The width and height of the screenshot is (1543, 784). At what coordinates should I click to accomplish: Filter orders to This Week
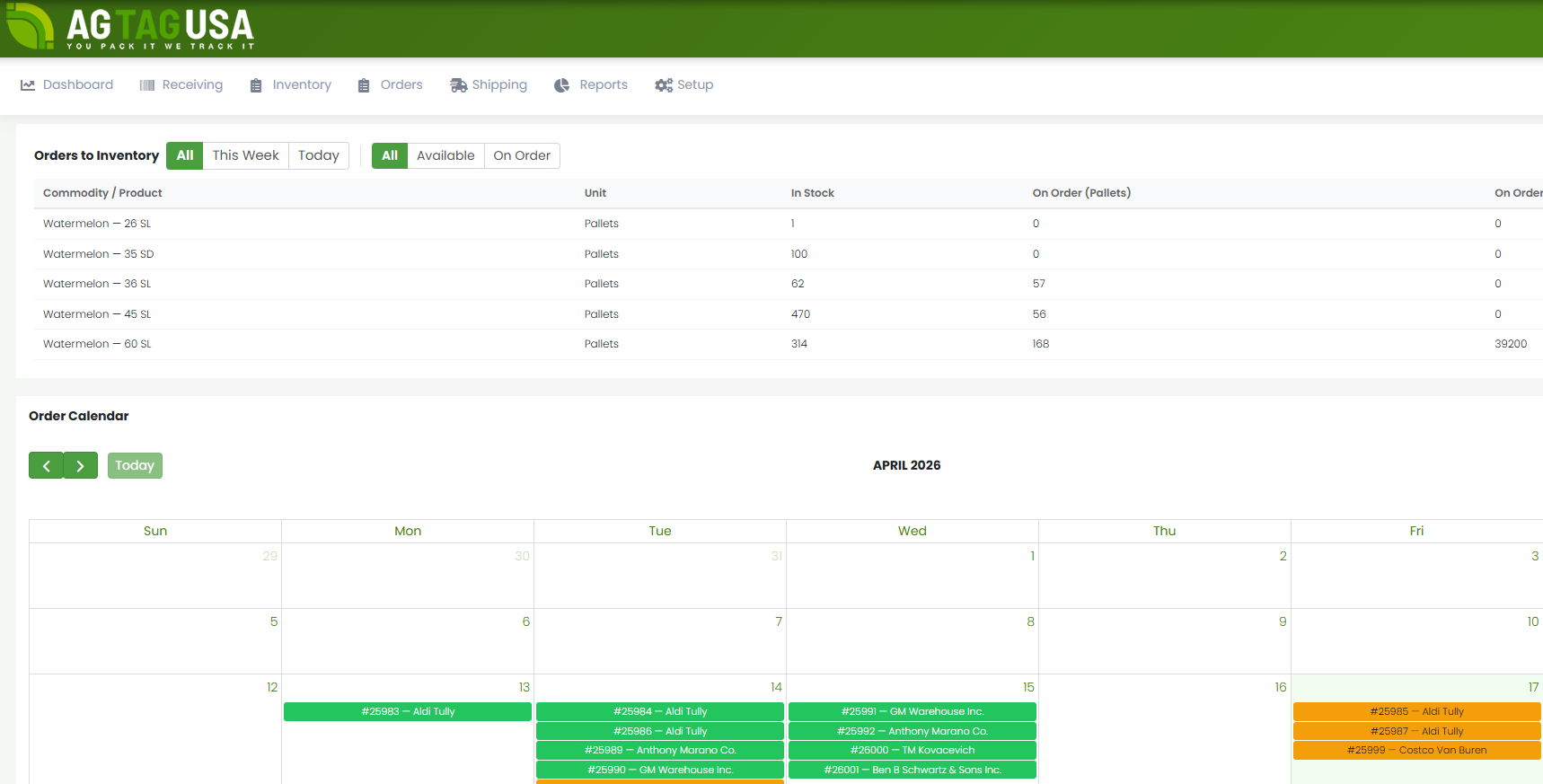(x=246, y=155)
